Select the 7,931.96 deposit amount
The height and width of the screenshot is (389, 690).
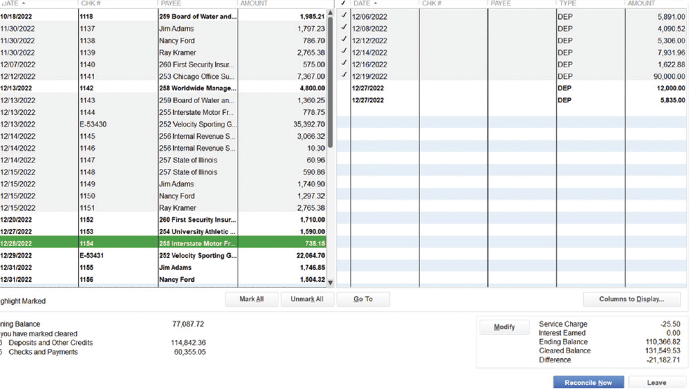(672, 52)
